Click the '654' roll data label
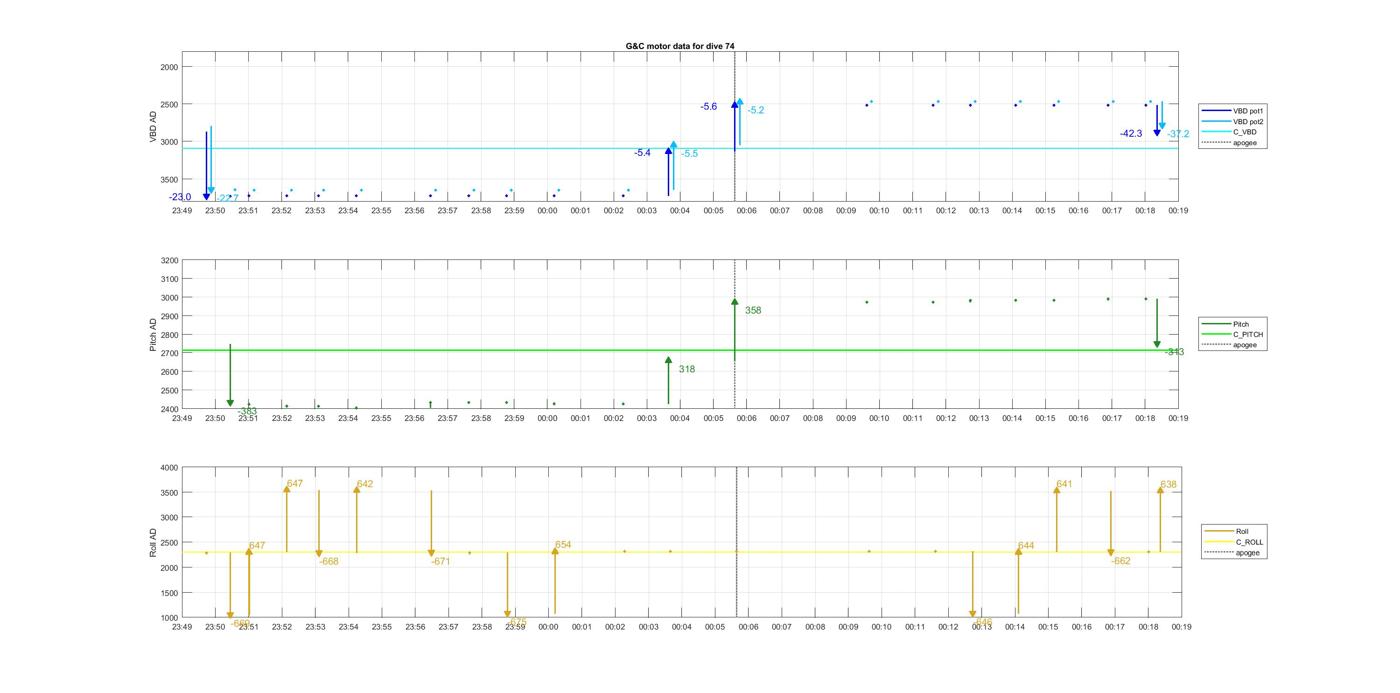Image resolution: width=1400 pixels, height=693 pixels. [x=563, y=545]
